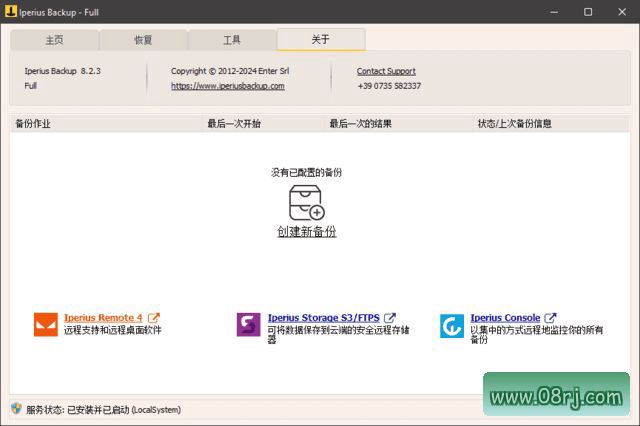Click the Iperius Backup 8.2.3 version text
This screenshot has width=640, height=426.
(x=62, y=71)
